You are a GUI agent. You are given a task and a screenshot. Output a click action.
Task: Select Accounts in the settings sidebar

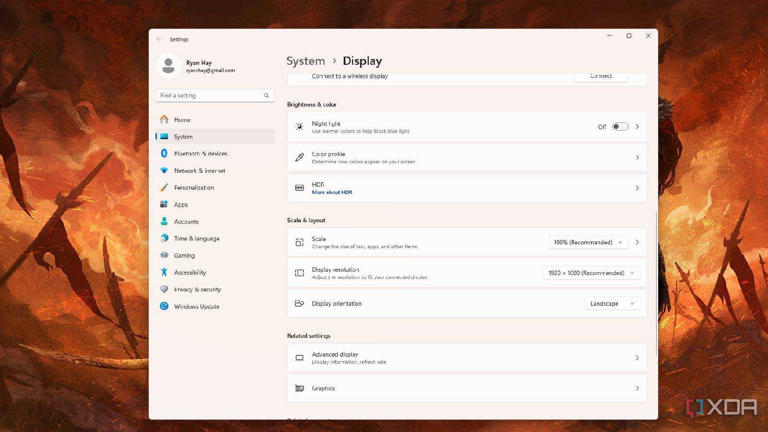click(x=186, y=222)
